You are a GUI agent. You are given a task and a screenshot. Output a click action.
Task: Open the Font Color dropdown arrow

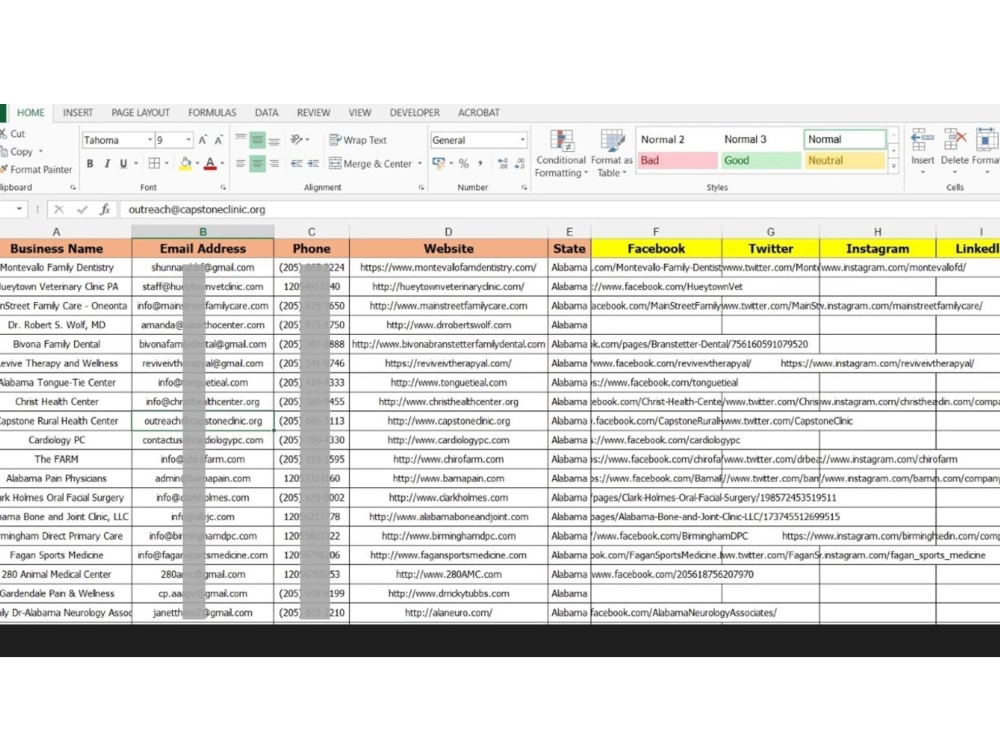point(222,164)
